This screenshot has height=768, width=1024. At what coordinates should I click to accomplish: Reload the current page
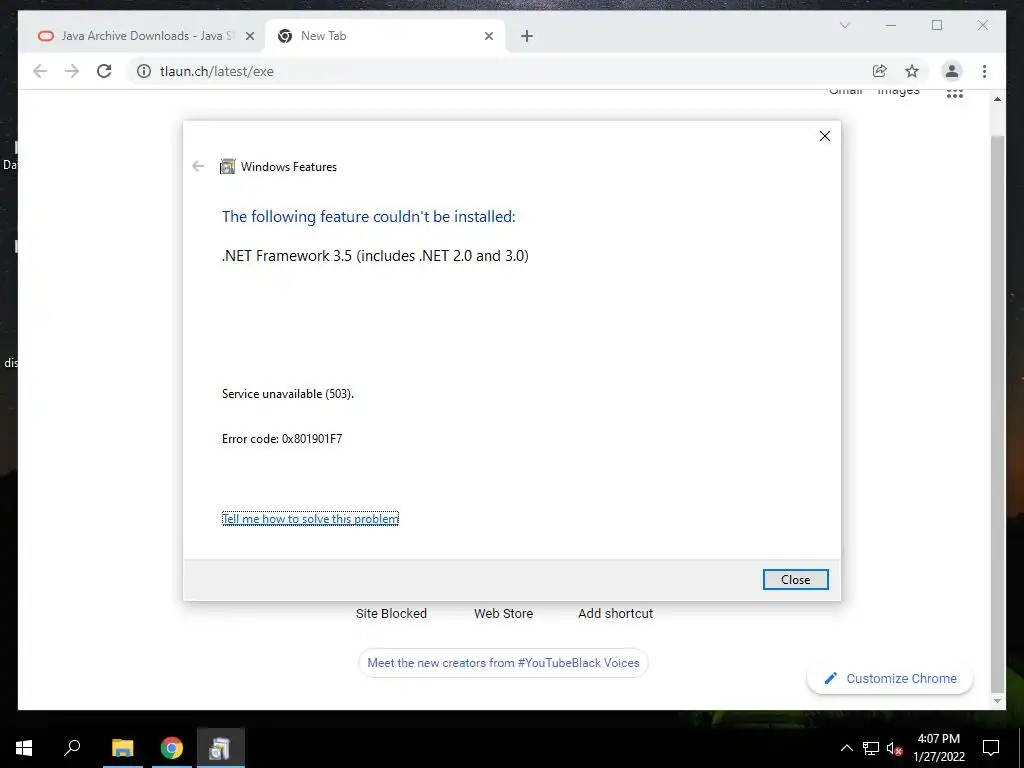click(104, 71)
